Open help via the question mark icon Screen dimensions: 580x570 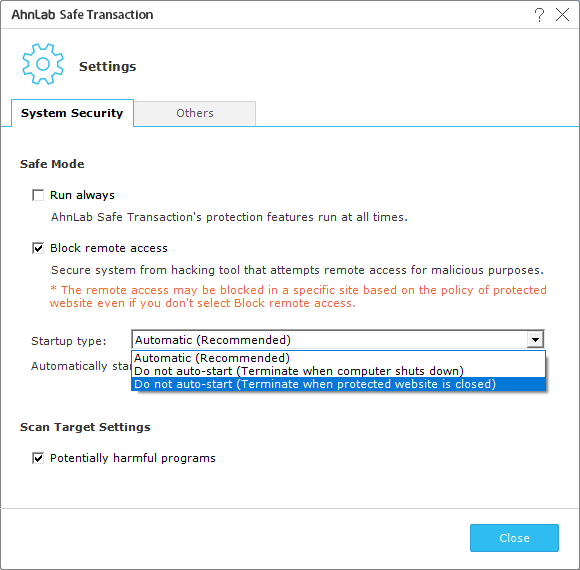(x=539, y=15)
